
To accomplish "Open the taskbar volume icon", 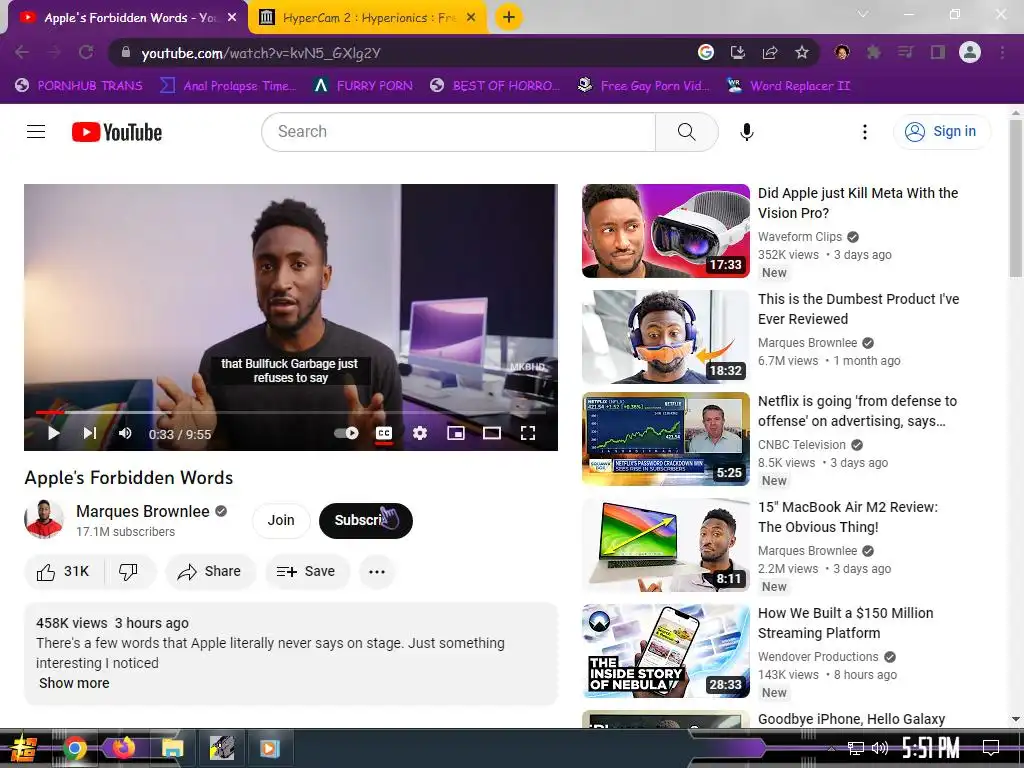I will [x=880, y=748].
